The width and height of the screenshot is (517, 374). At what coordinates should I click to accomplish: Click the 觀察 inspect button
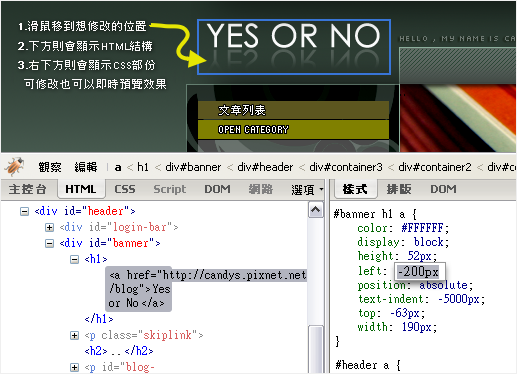pos(50,167)
